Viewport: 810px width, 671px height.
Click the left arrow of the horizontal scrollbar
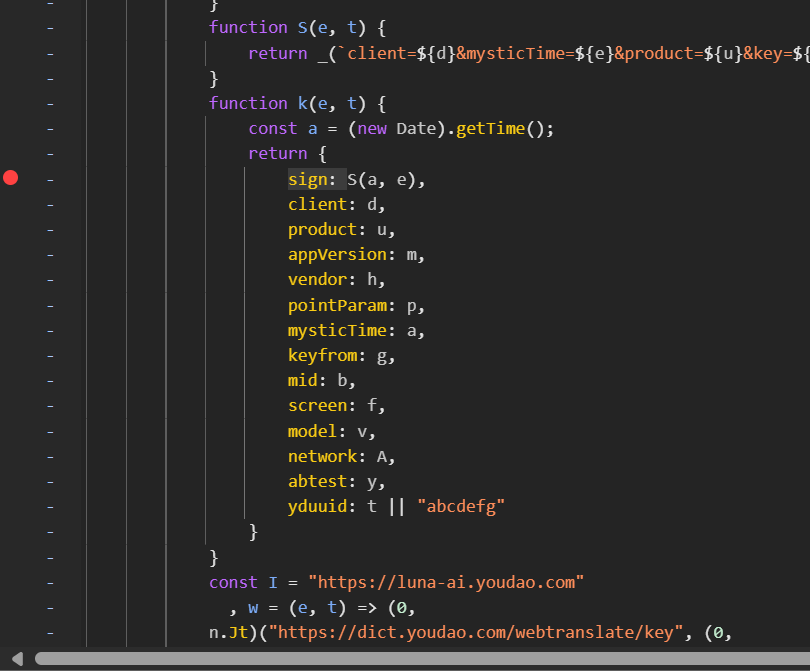click(17, 657)
